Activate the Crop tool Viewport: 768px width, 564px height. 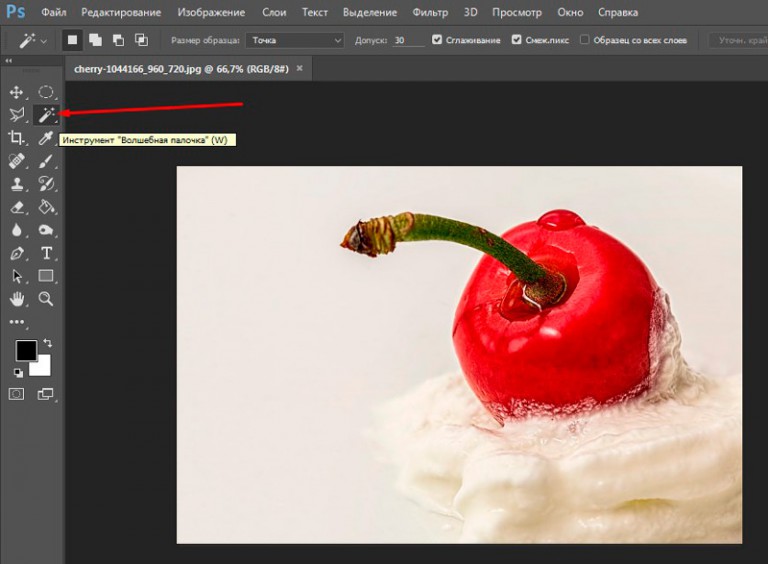click(16, 138)
